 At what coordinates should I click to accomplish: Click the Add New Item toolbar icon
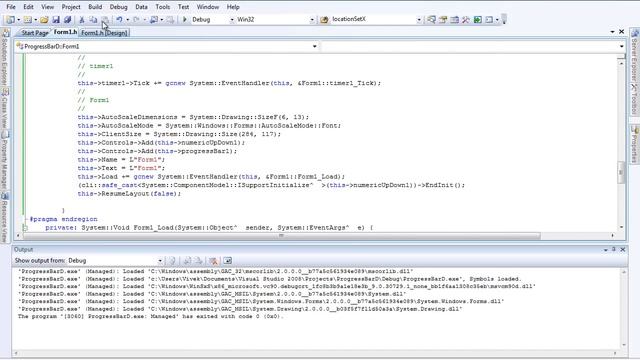pyautogui.click(x=27, y=20)
